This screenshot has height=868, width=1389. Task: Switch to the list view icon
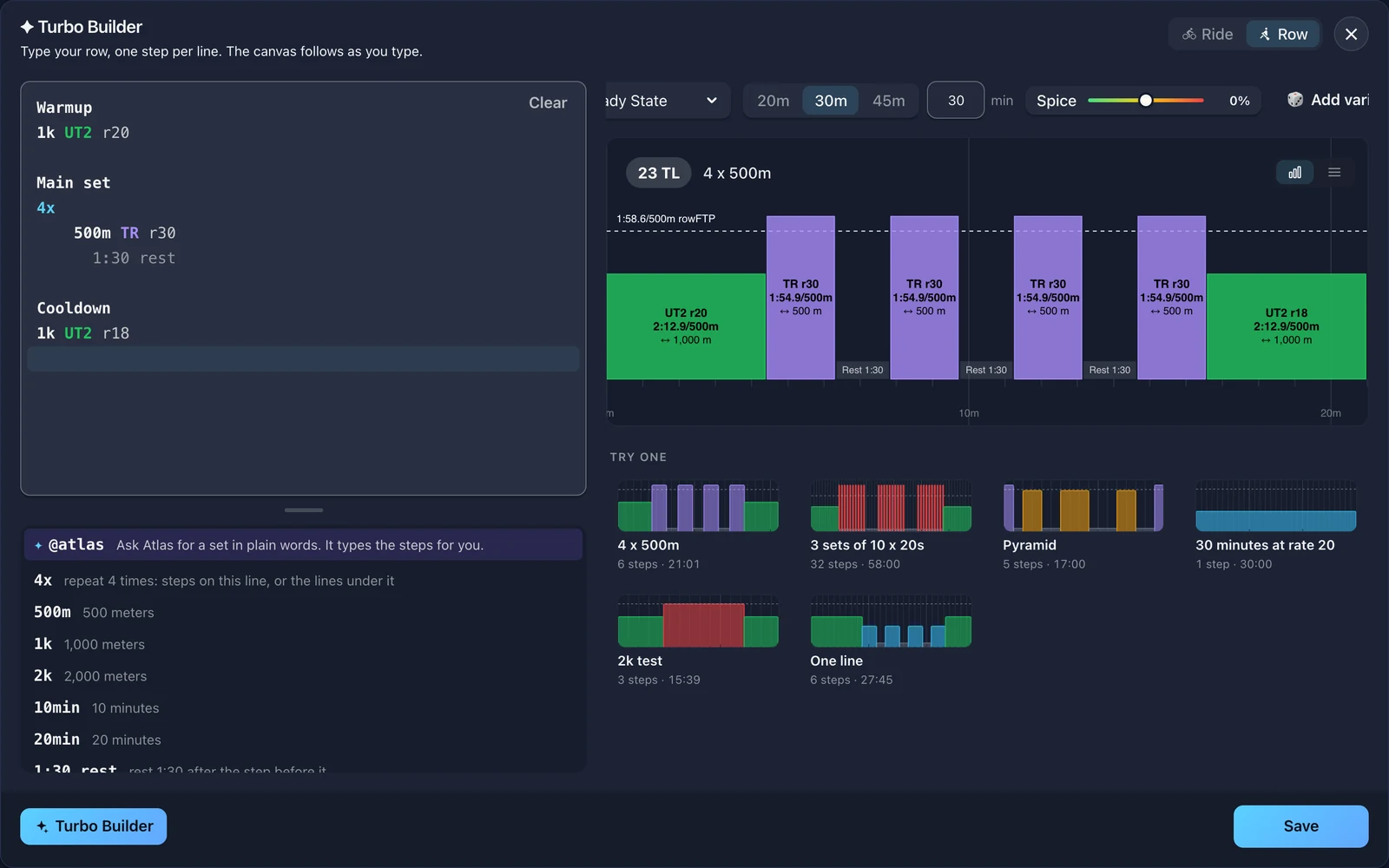point(1334,173)
